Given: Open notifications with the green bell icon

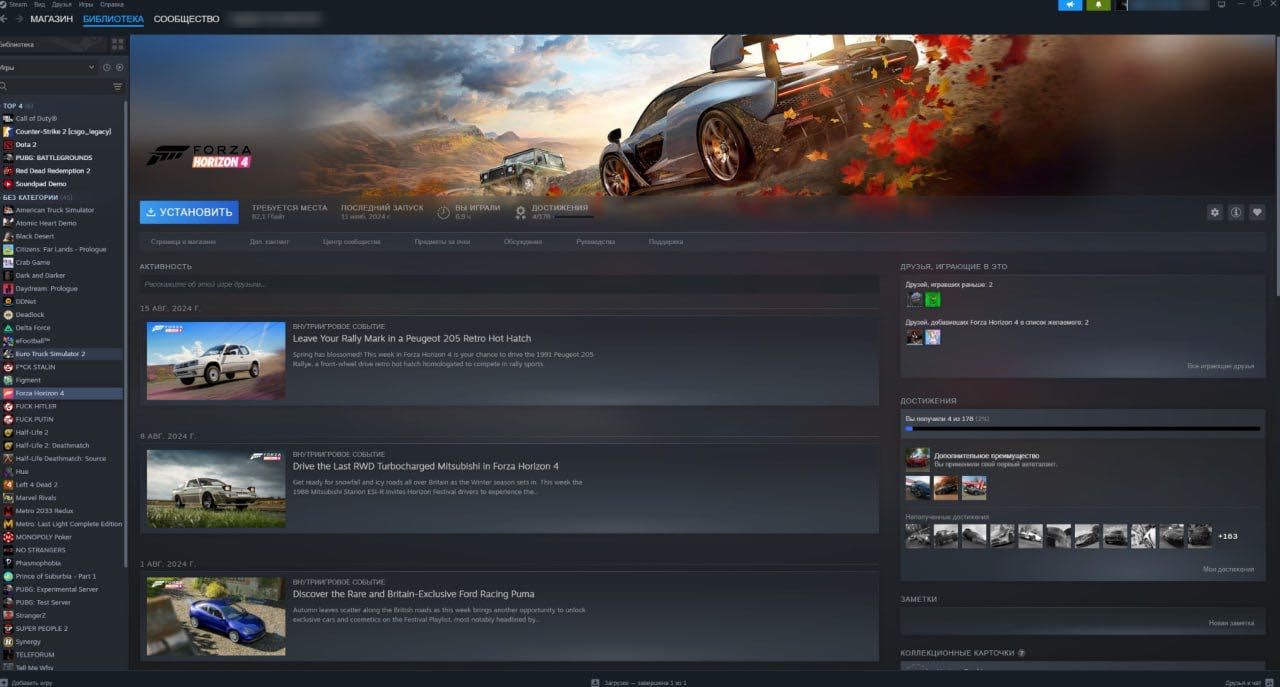Looking at the screenshot, I should point(1098,5).
